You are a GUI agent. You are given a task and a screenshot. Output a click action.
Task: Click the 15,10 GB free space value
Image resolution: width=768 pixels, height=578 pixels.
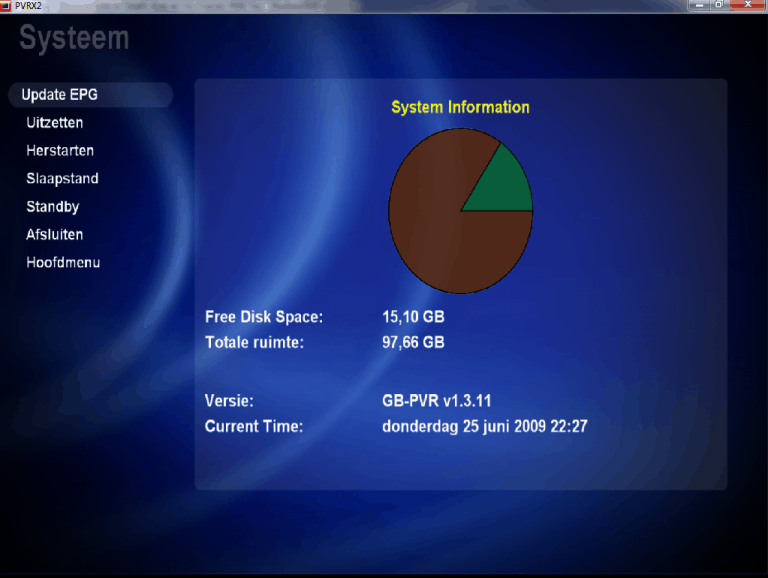pyautogui.click(x=413, y=317)
